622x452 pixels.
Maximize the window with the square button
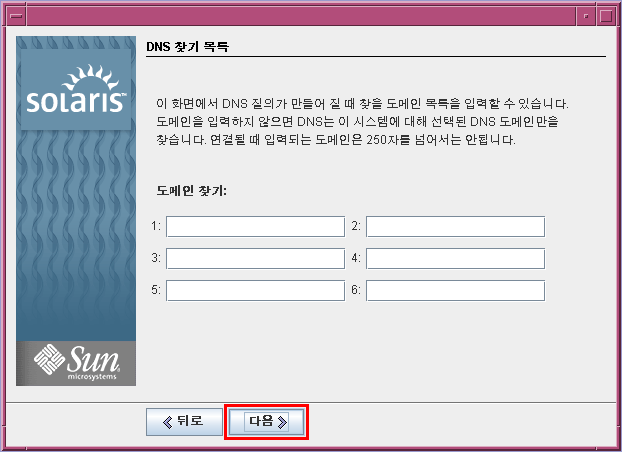[606, 16]
